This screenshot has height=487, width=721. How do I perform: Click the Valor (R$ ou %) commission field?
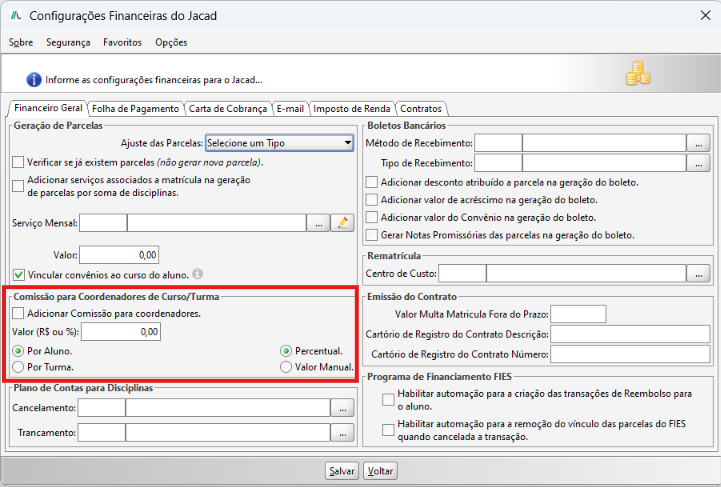point(121,332)
